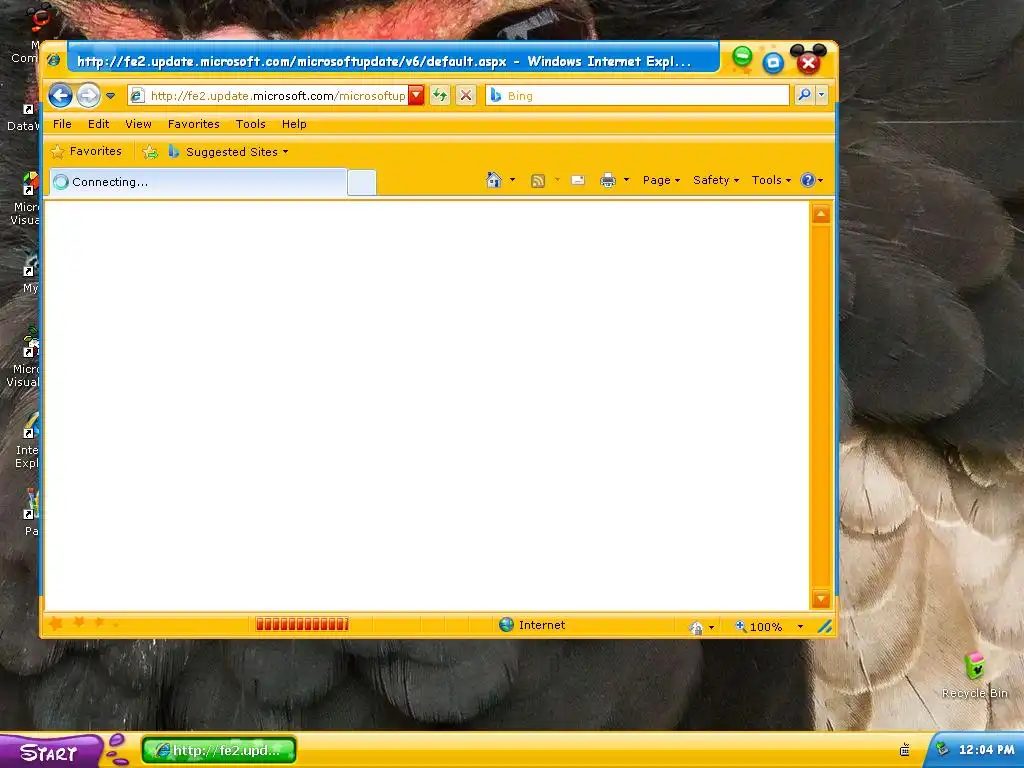1024x768 pixels.
Task: Refresh the page with the green arrows icon
Action: coord(440,95)
